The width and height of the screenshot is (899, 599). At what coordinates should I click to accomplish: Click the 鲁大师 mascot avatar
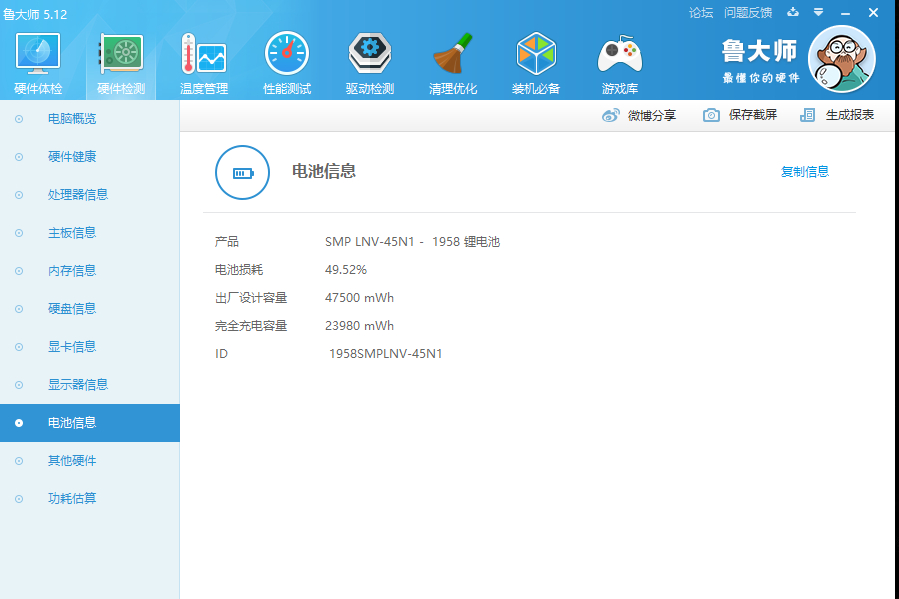[x=842, y=59]
